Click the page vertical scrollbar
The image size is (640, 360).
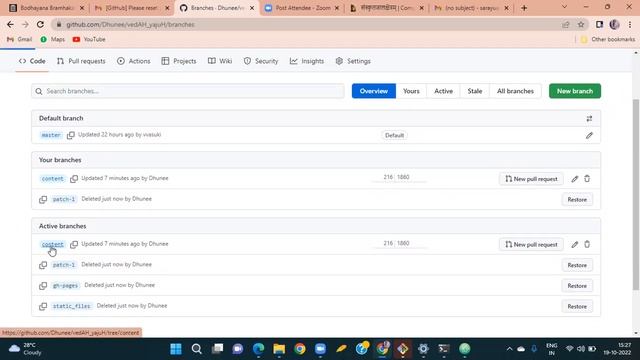[636, 194]
